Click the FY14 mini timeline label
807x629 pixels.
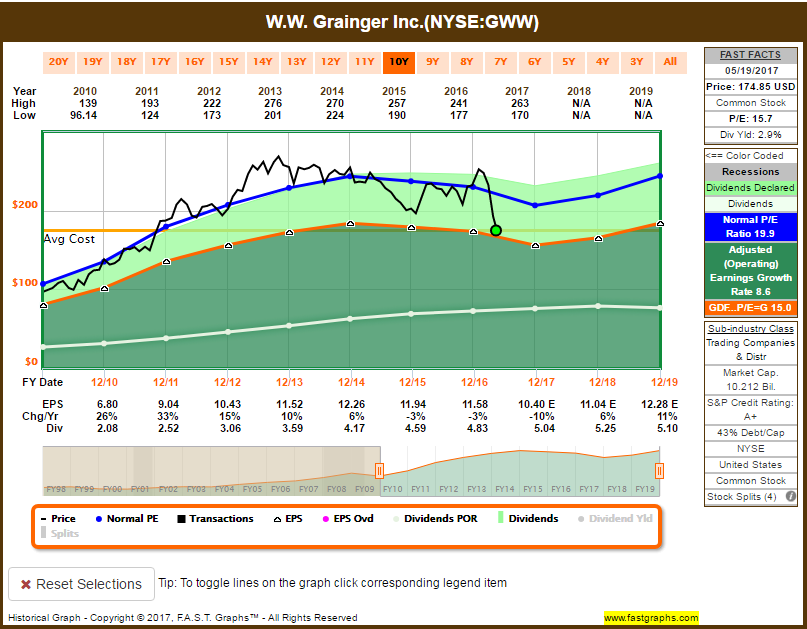(x=505, y=489)
